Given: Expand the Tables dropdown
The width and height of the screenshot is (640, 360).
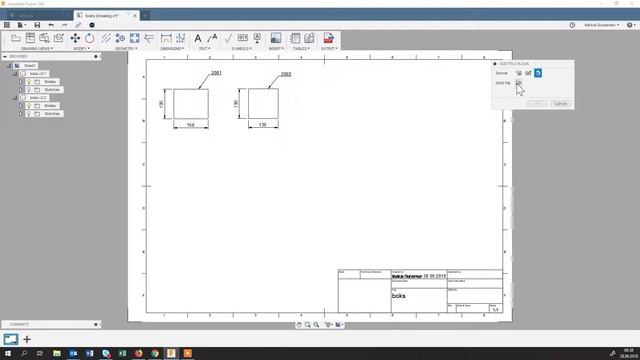Looking at the screenshot, I should coord(302,49).
